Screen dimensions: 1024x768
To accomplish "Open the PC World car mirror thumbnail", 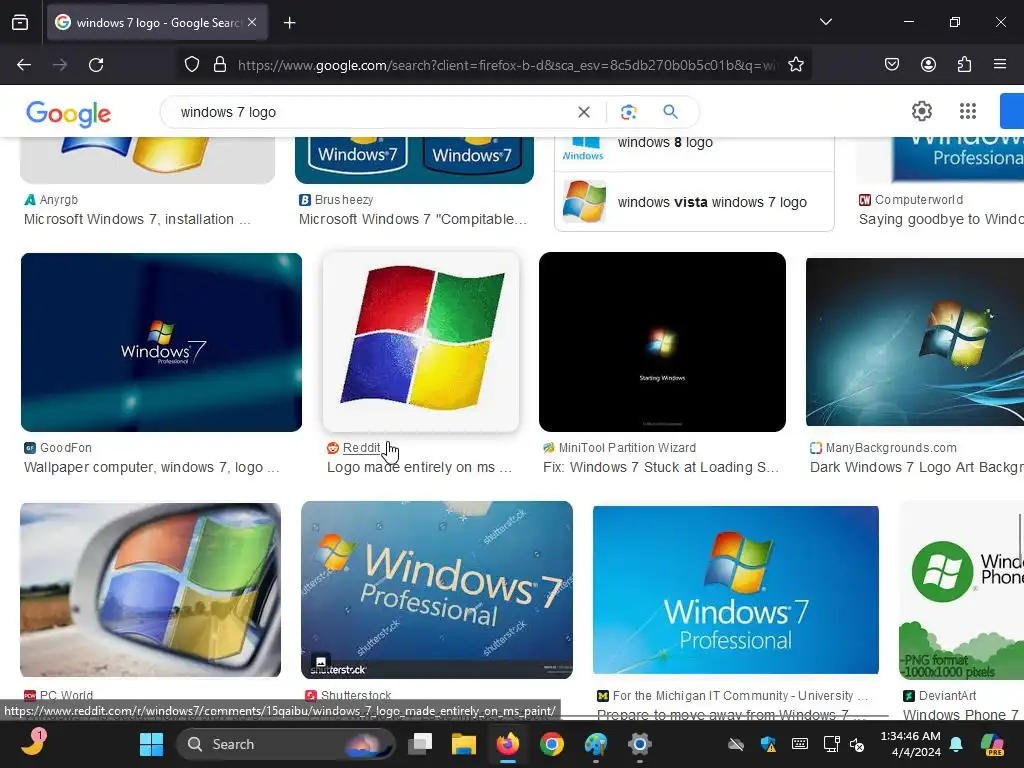I will coord(150,590).
